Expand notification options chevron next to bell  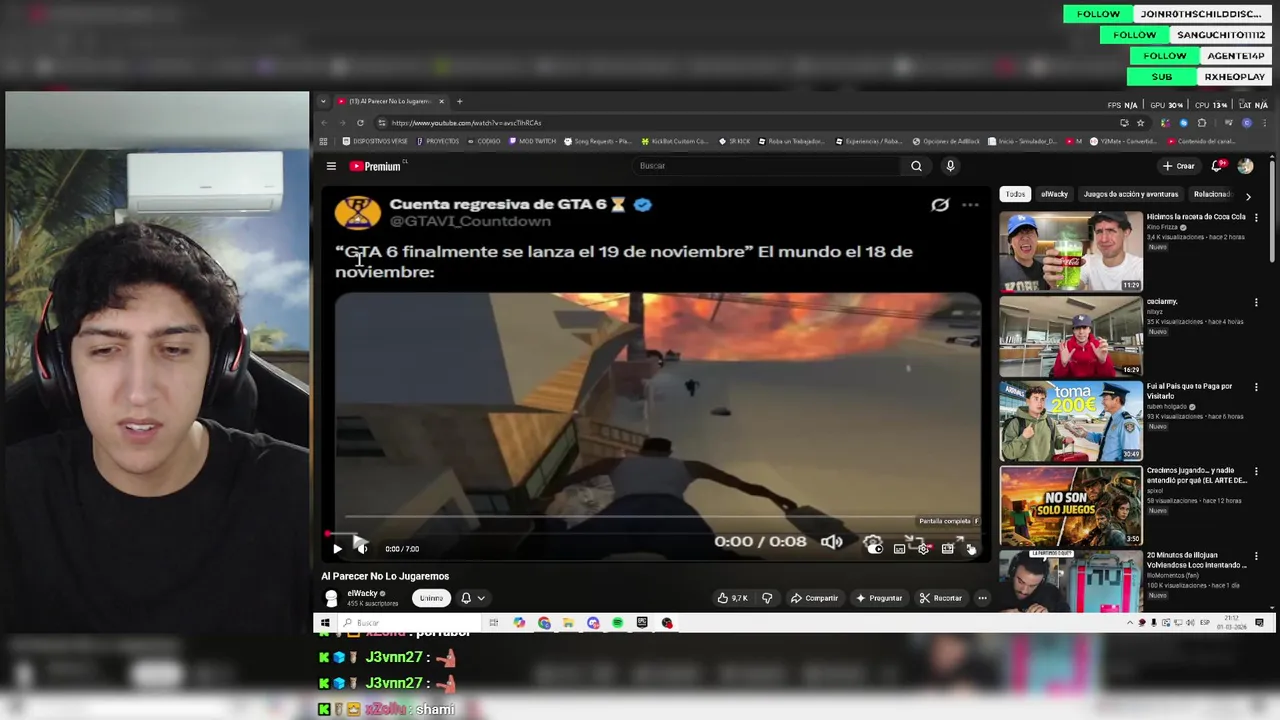coord(481,598)
